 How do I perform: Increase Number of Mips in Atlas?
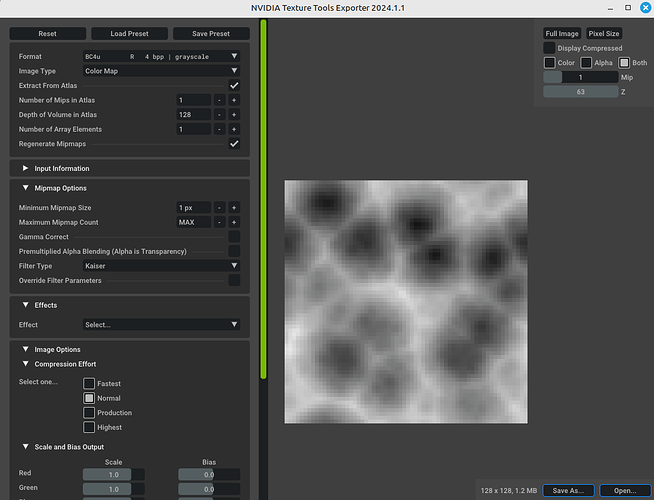(234, 100)
